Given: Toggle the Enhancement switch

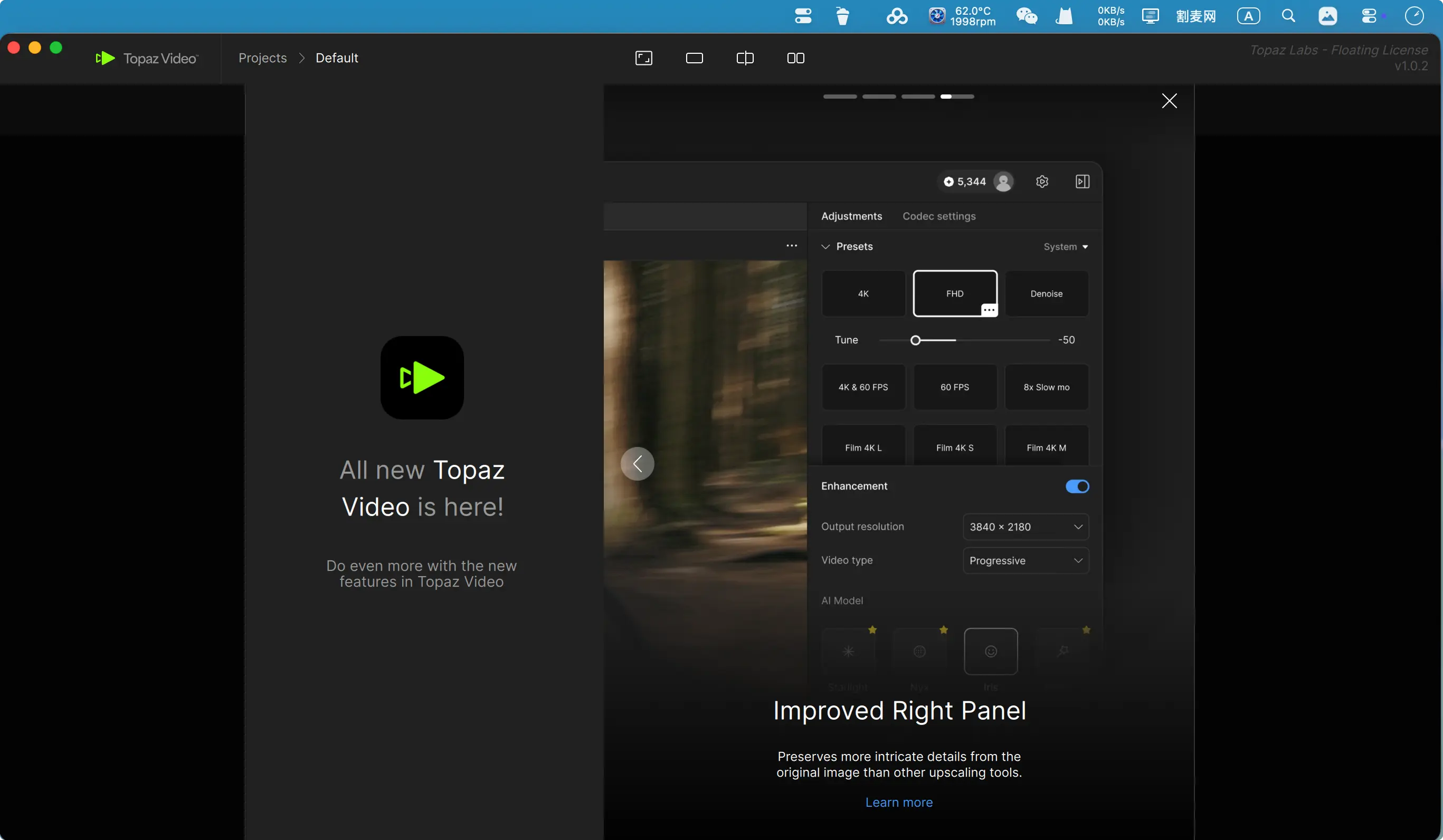Looking at the screenshot, I should pyautogui.click(x=1077, y=486).
